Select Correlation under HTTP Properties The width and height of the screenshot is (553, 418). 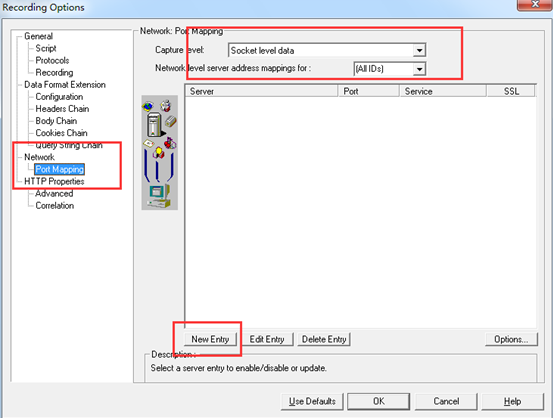pyautogui.click(x=55, y=206)
